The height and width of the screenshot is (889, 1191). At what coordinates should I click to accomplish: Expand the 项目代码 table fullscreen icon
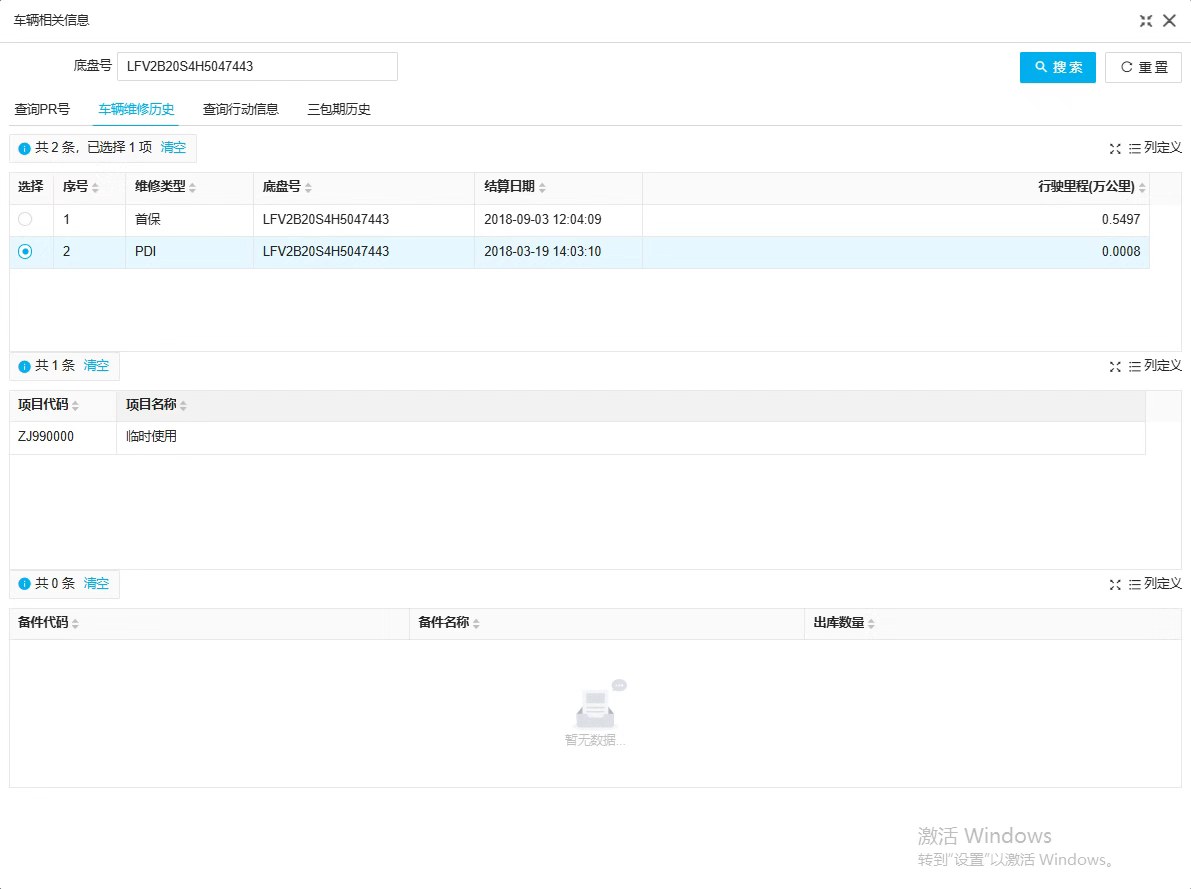[x=1115, y=367]
